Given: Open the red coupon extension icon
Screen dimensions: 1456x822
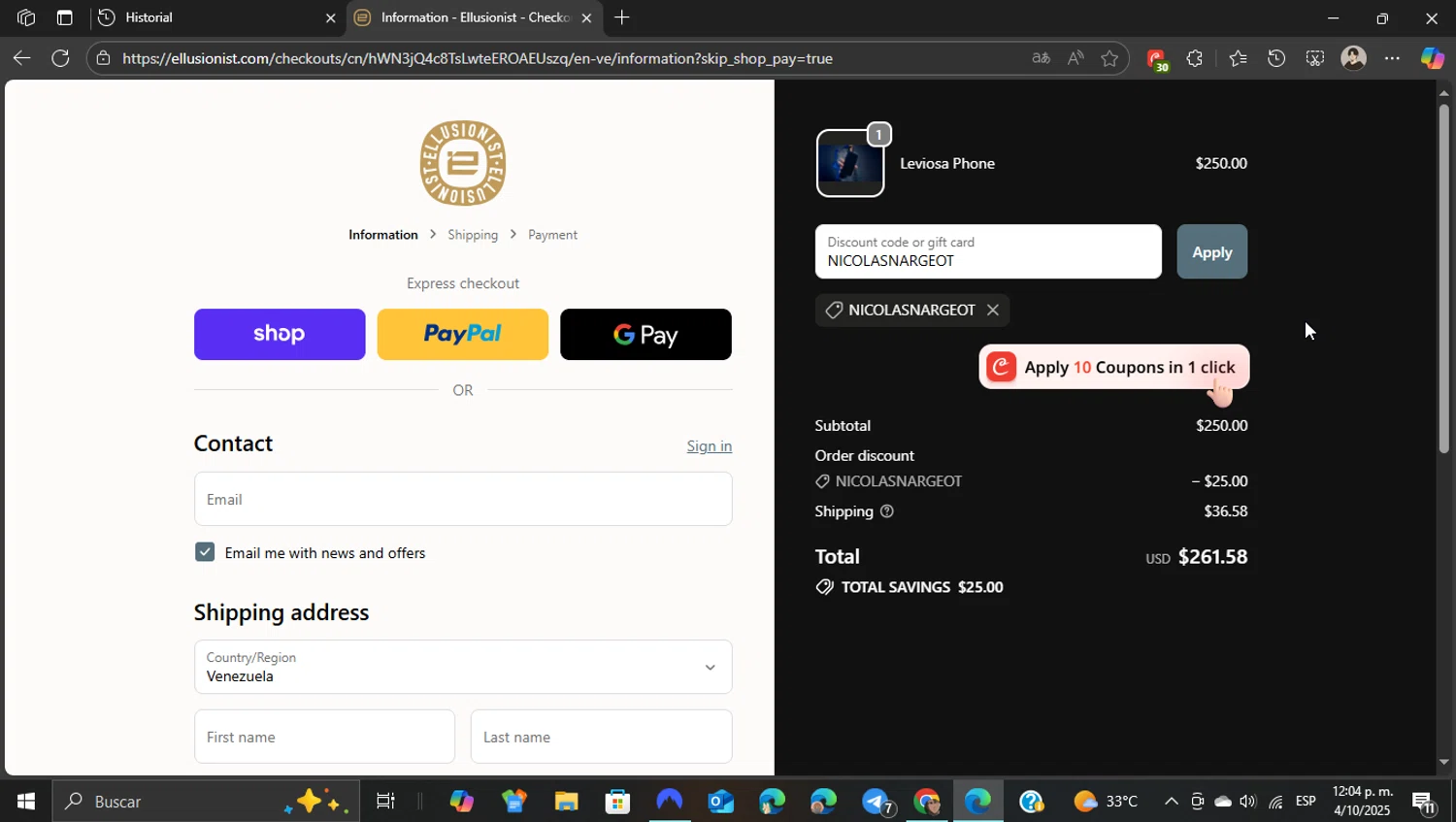Looking at the screenshot, I should pyautogui.click(x=1156, y=59).
